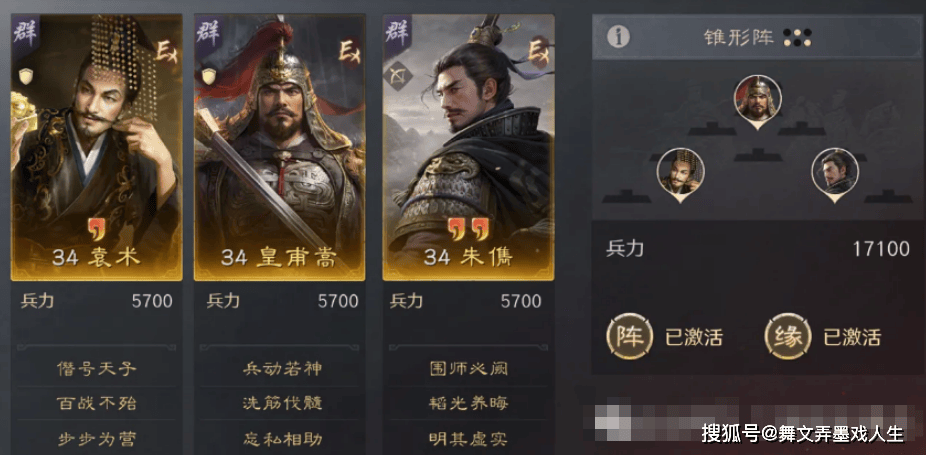Select the 百战不殆 skill slot
The height and width of the screenshot is (455, 926).
[x=96, y=404]
